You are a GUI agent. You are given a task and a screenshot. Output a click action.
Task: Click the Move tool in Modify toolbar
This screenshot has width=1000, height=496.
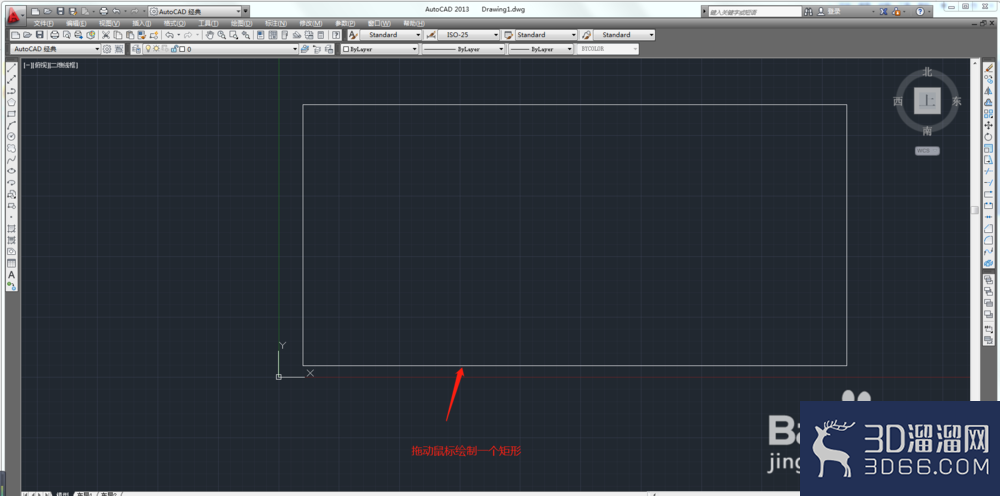[989, 126]
